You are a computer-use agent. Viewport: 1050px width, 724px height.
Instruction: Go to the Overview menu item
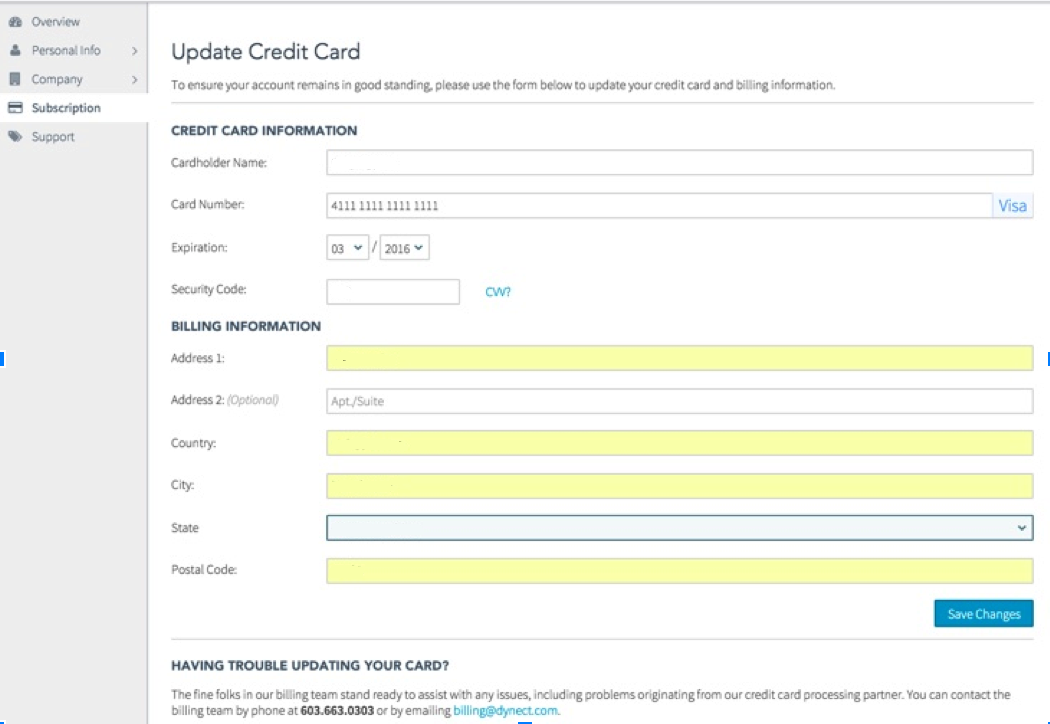55,22
